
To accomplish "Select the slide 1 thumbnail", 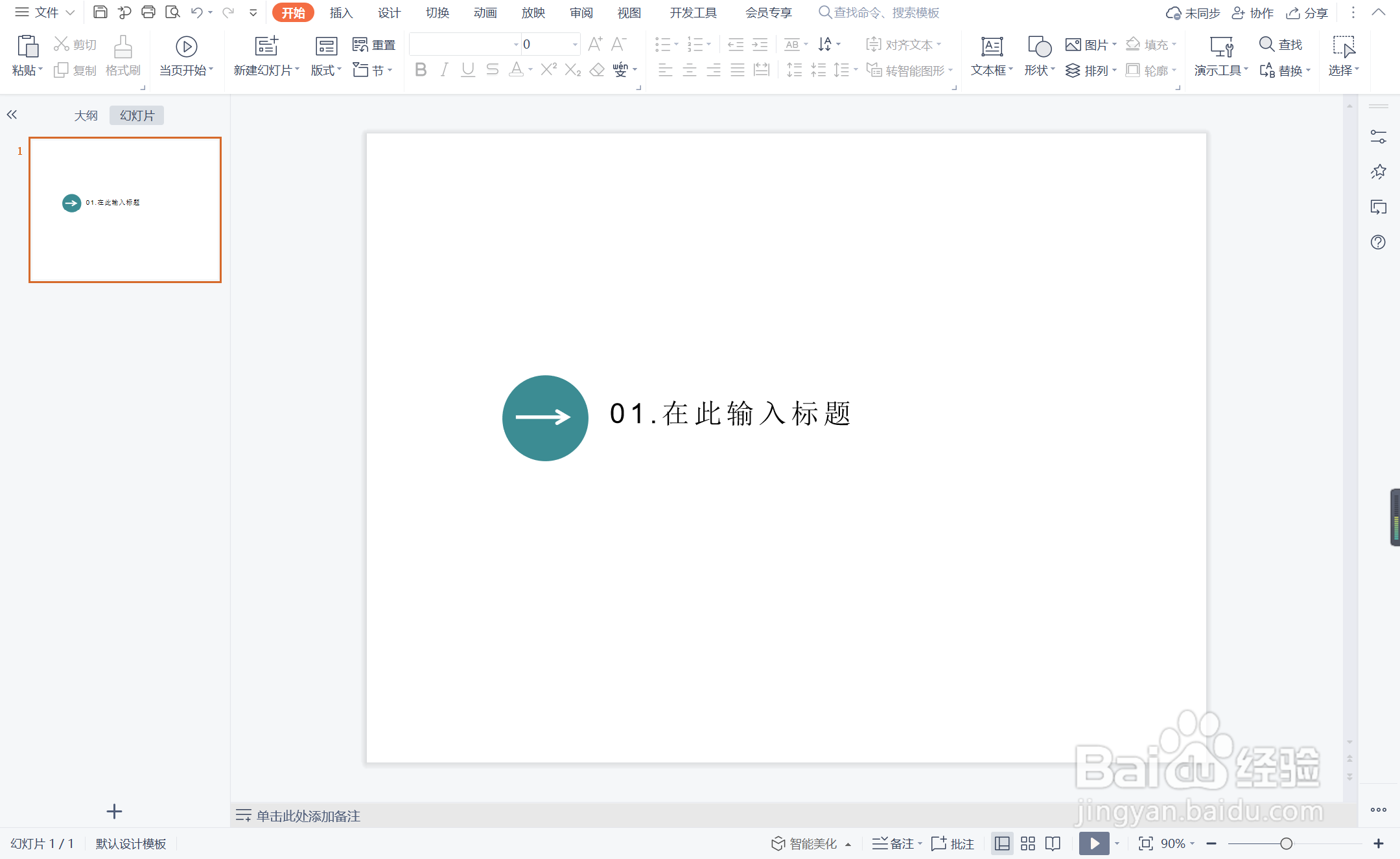I will (125, 210).
